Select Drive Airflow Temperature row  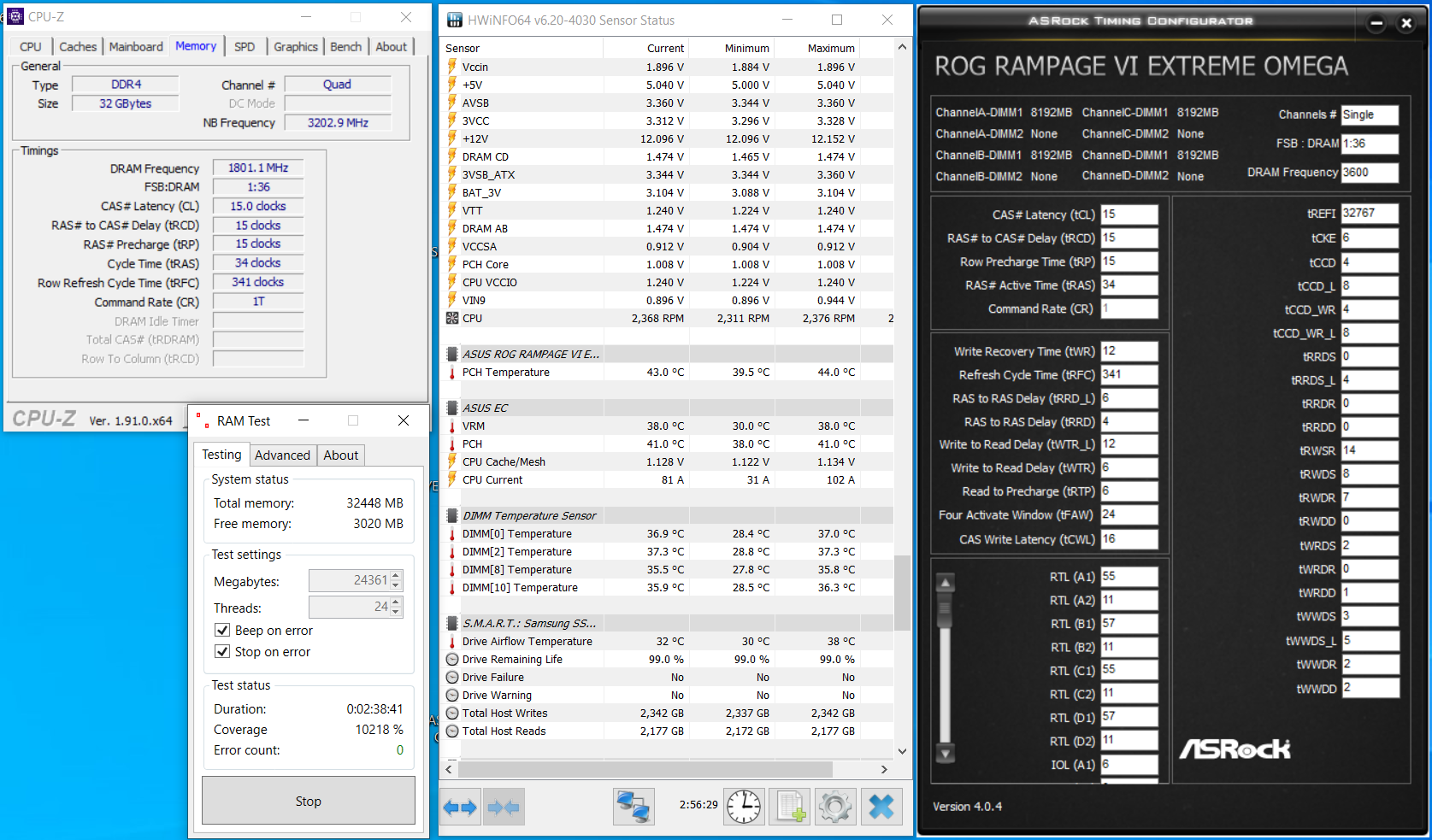tap(667, 641)
